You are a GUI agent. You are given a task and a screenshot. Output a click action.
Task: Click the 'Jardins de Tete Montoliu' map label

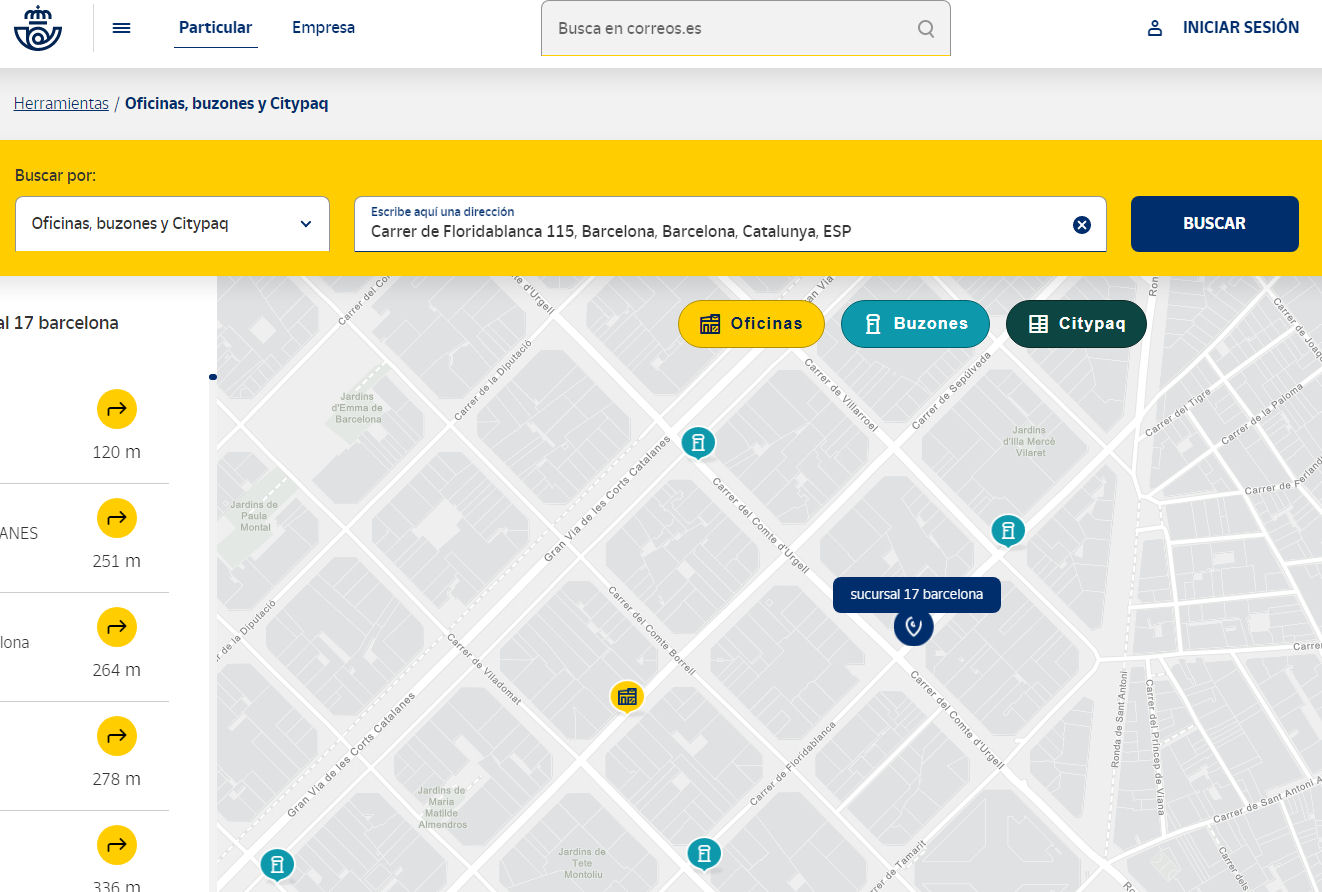[x=582, y=863]
